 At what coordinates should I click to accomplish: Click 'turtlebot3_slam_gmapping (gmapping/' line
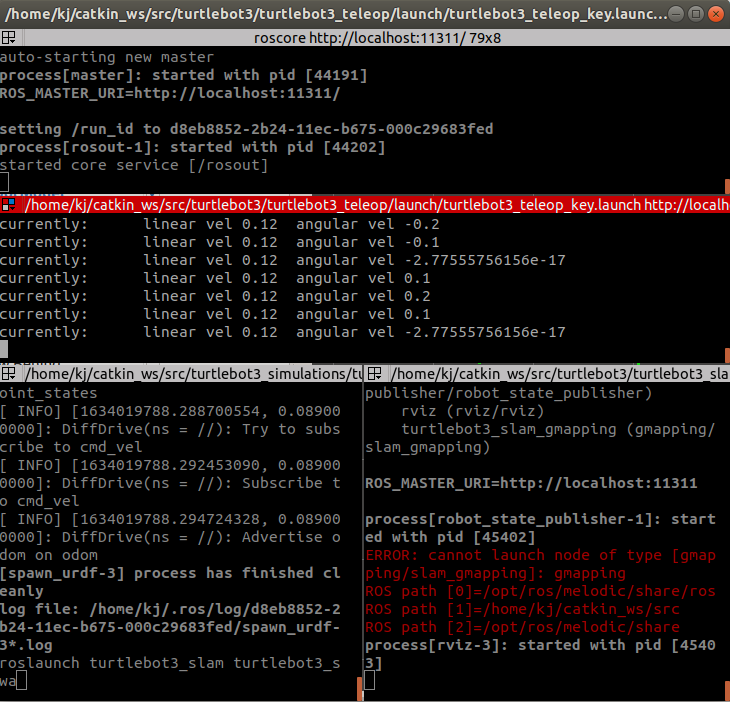[x=558, y=429]
